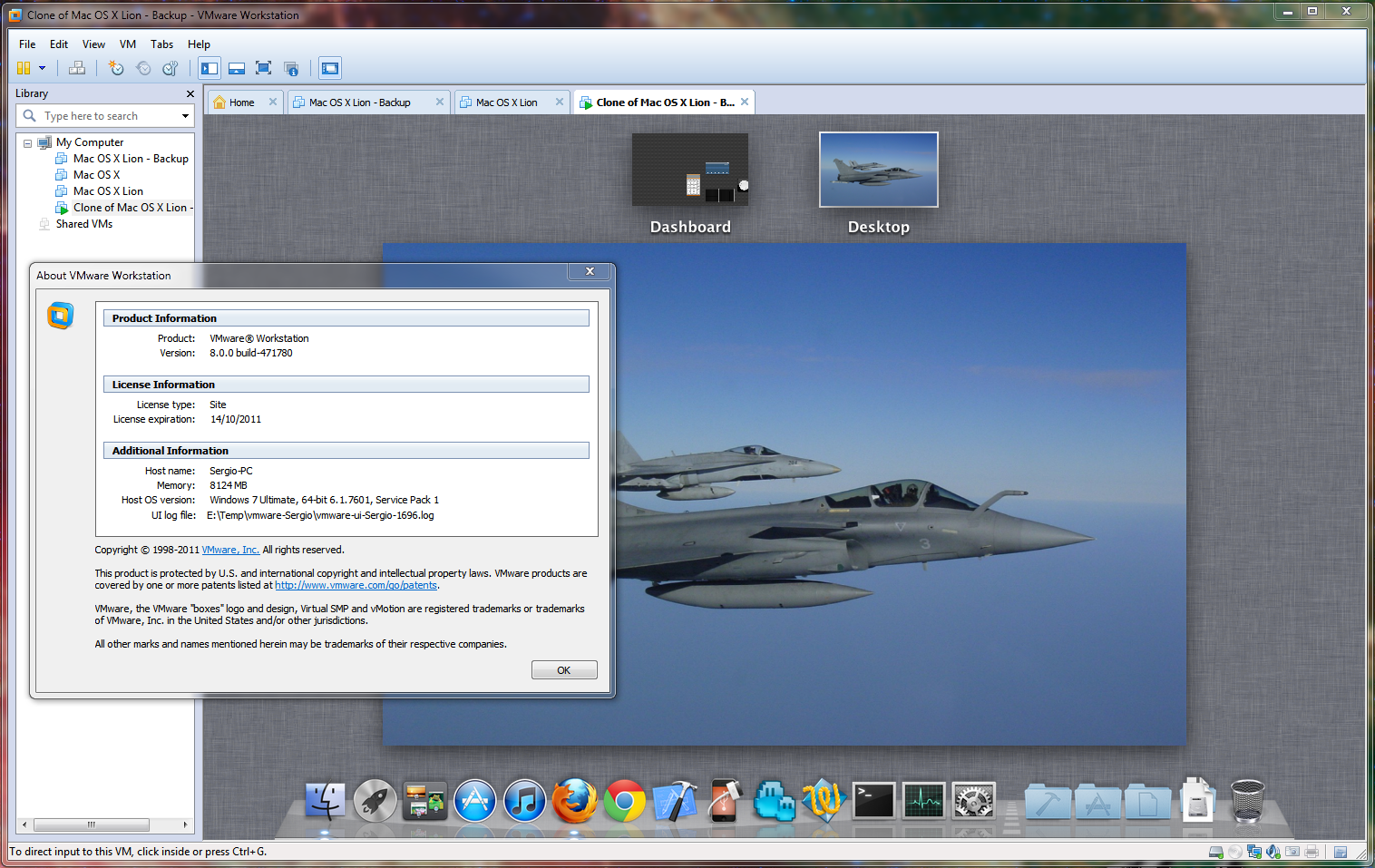Open the Trash in the Mac dock
This screenshot has width=1375, height=868.
[1248, 801]
